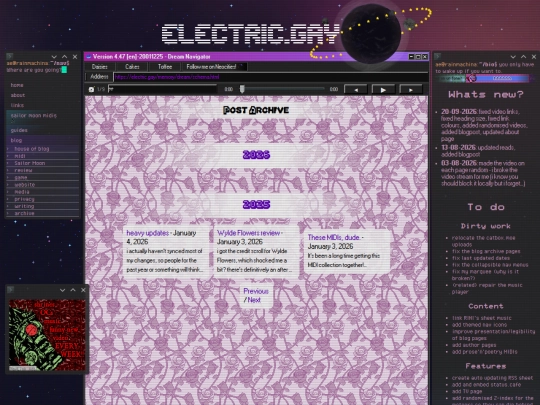Collapse navigation panel with its down chevron
Image resolution: width=540 pixels, height=405 pixels.
click(54, 56)
